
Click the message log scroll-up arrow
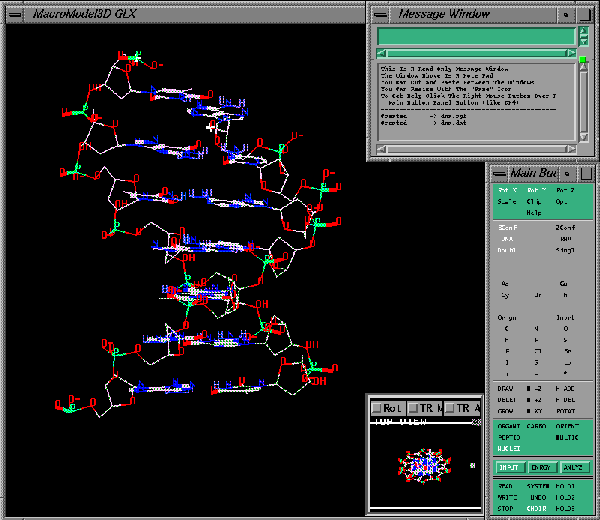(584, 67)
